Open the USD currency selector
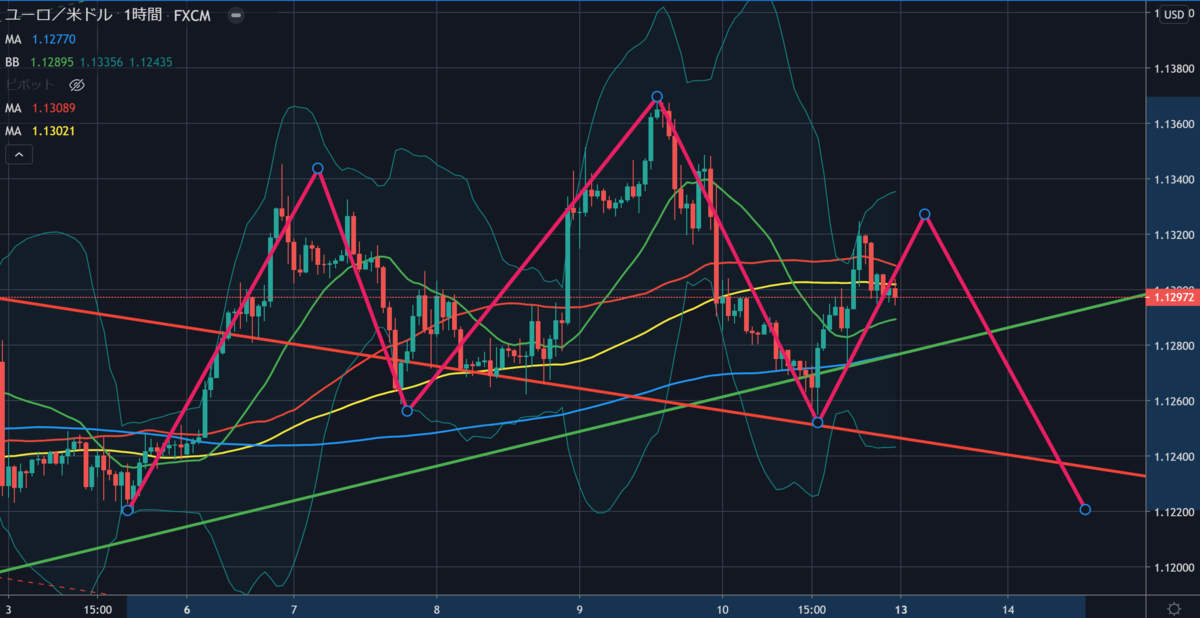This screenshot has height=618, width=1200. (x=1172, y=14)
